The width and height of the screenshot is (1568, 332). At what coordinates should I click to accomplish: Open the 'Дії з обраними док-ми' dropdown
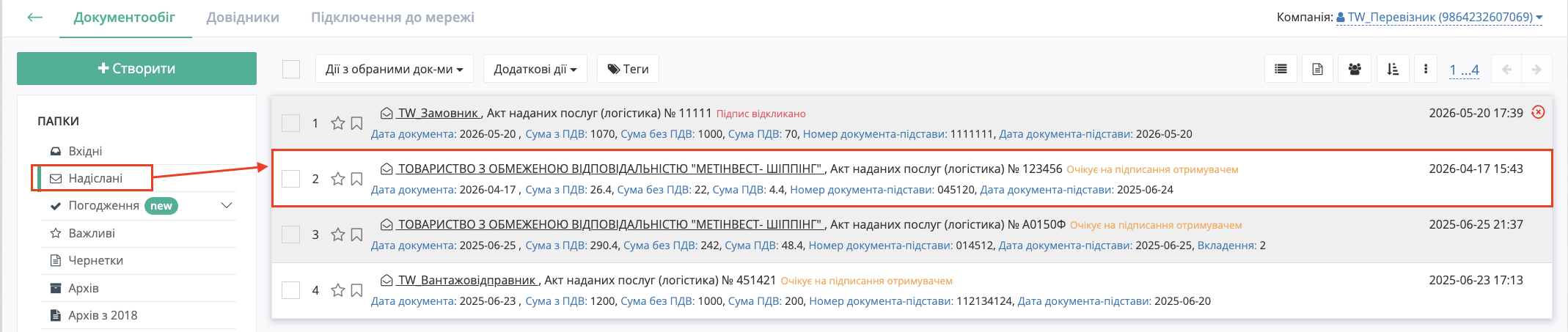tap(395, 69)
